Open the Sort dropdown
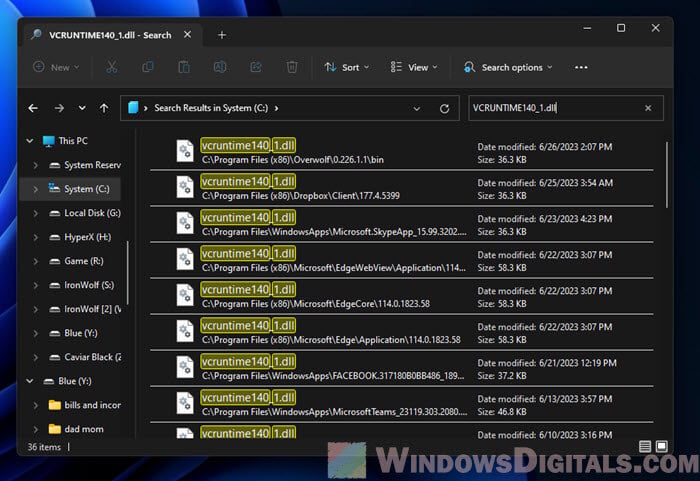Screen dimensions: 700x481 pyautogui.click(x=347, y=67)
